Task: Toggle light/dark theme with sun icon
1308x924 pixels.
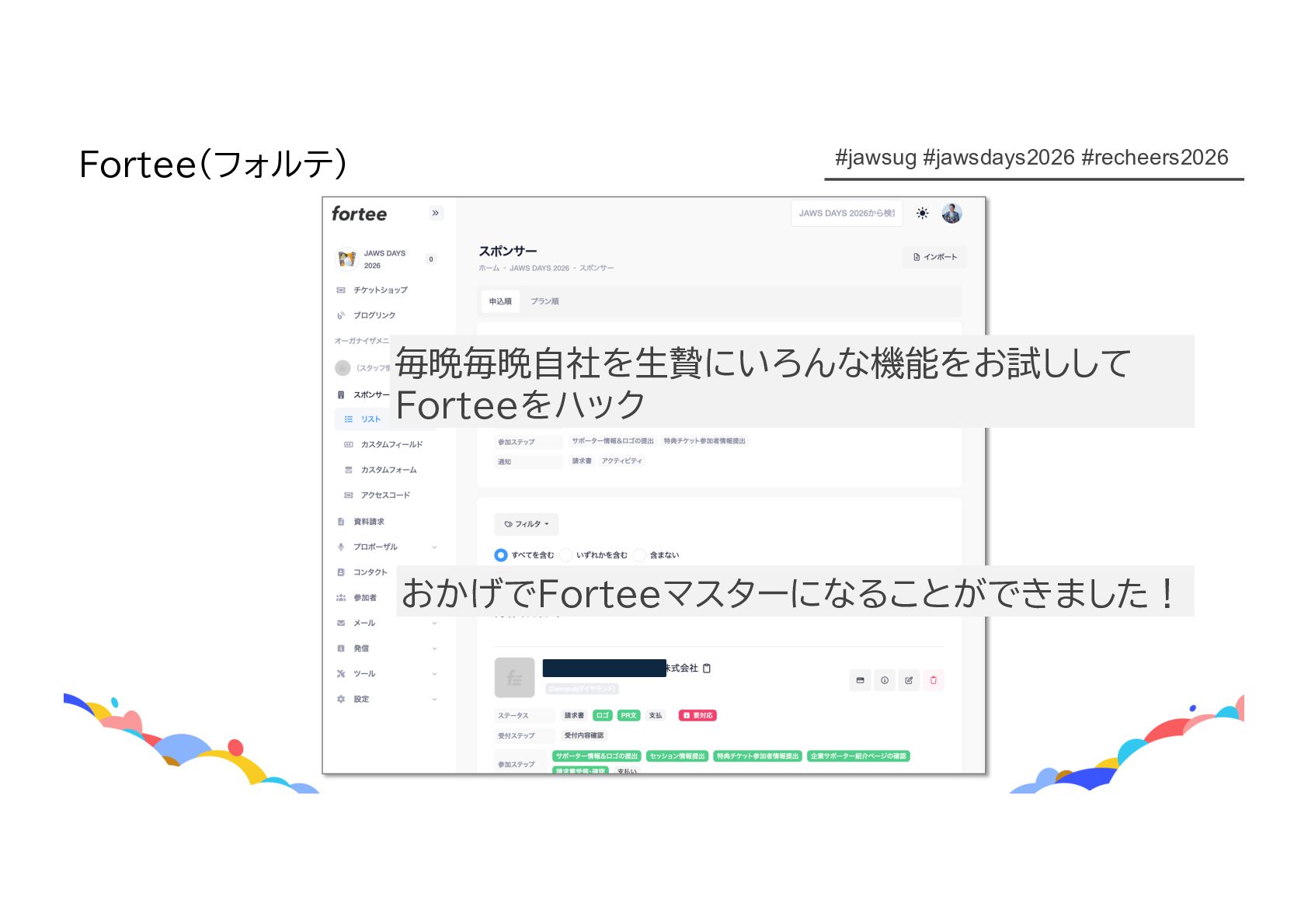Action: 922,213
